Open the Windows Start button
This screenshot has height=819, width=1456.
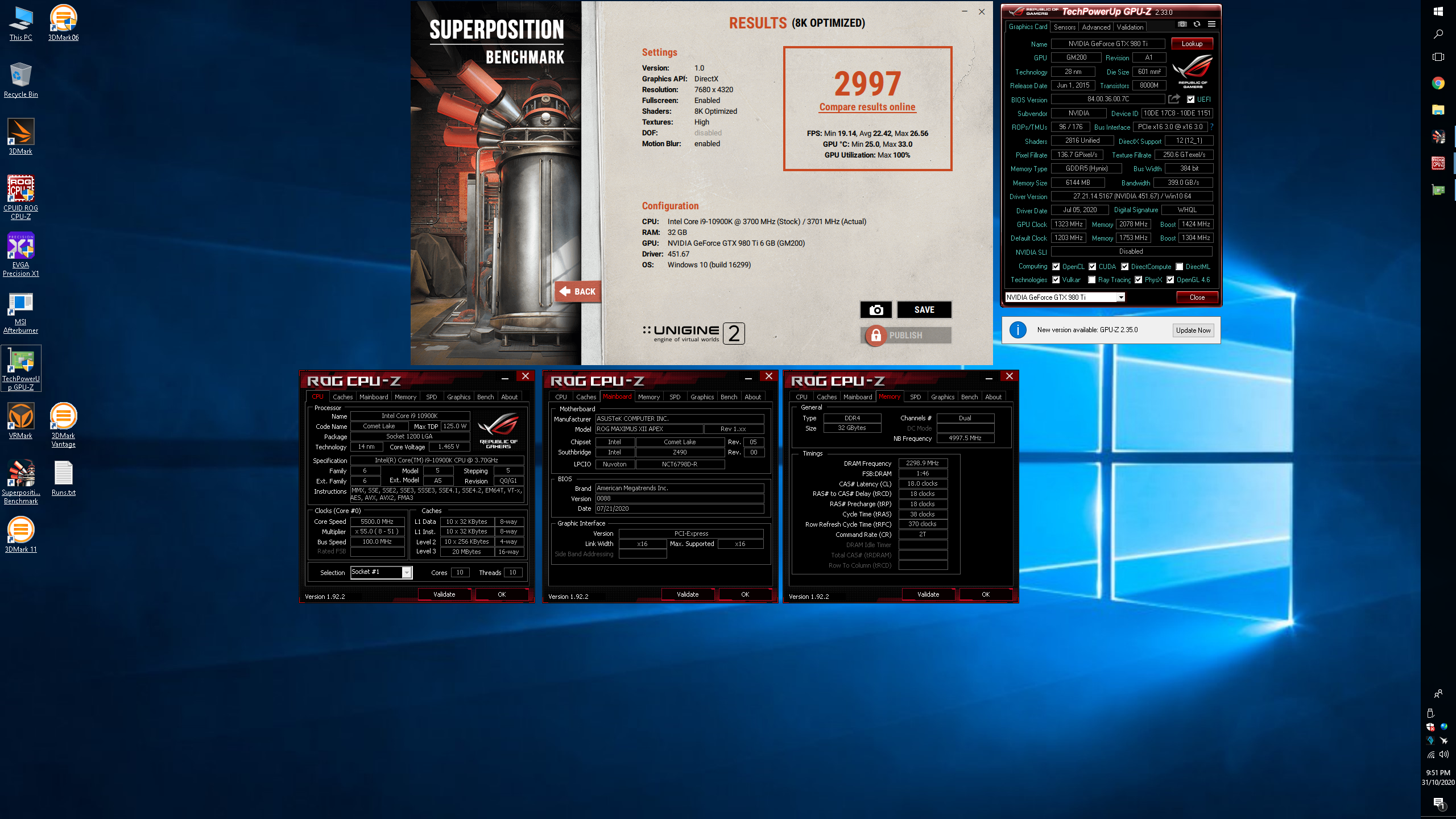coord(1438,12)
